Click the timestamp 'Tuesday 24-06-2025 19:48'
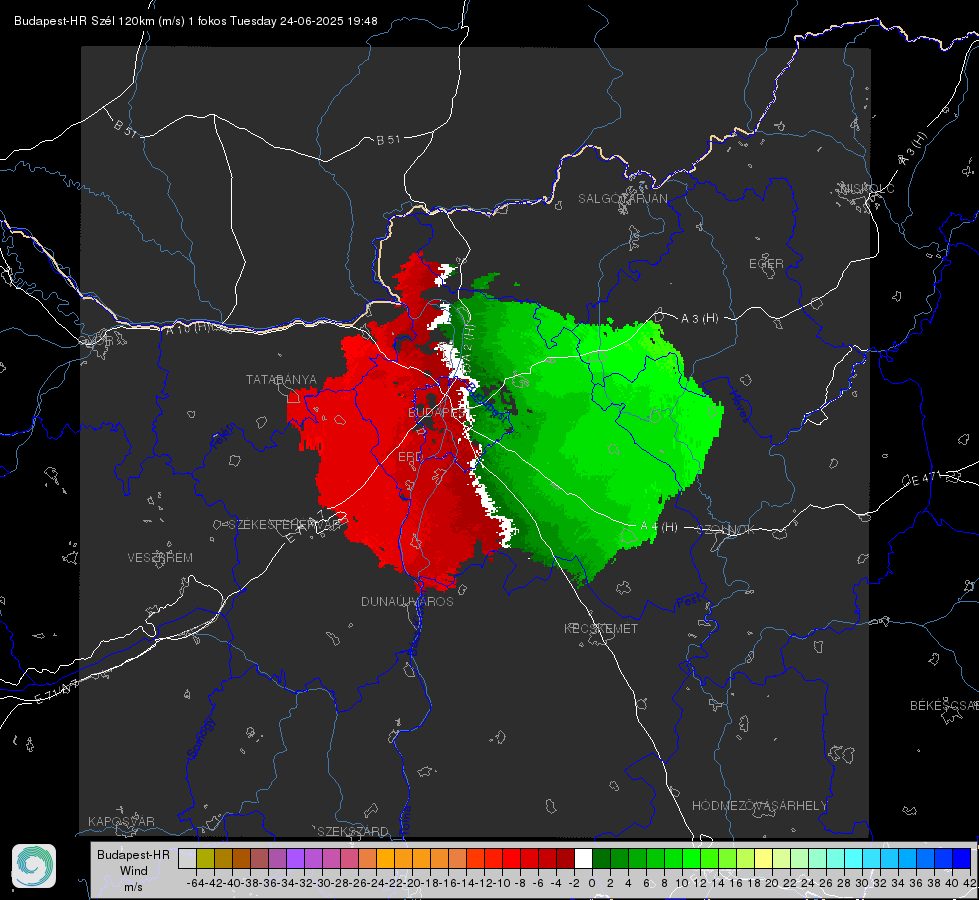This screenshot has height=900, width=979. pos(303,21)
